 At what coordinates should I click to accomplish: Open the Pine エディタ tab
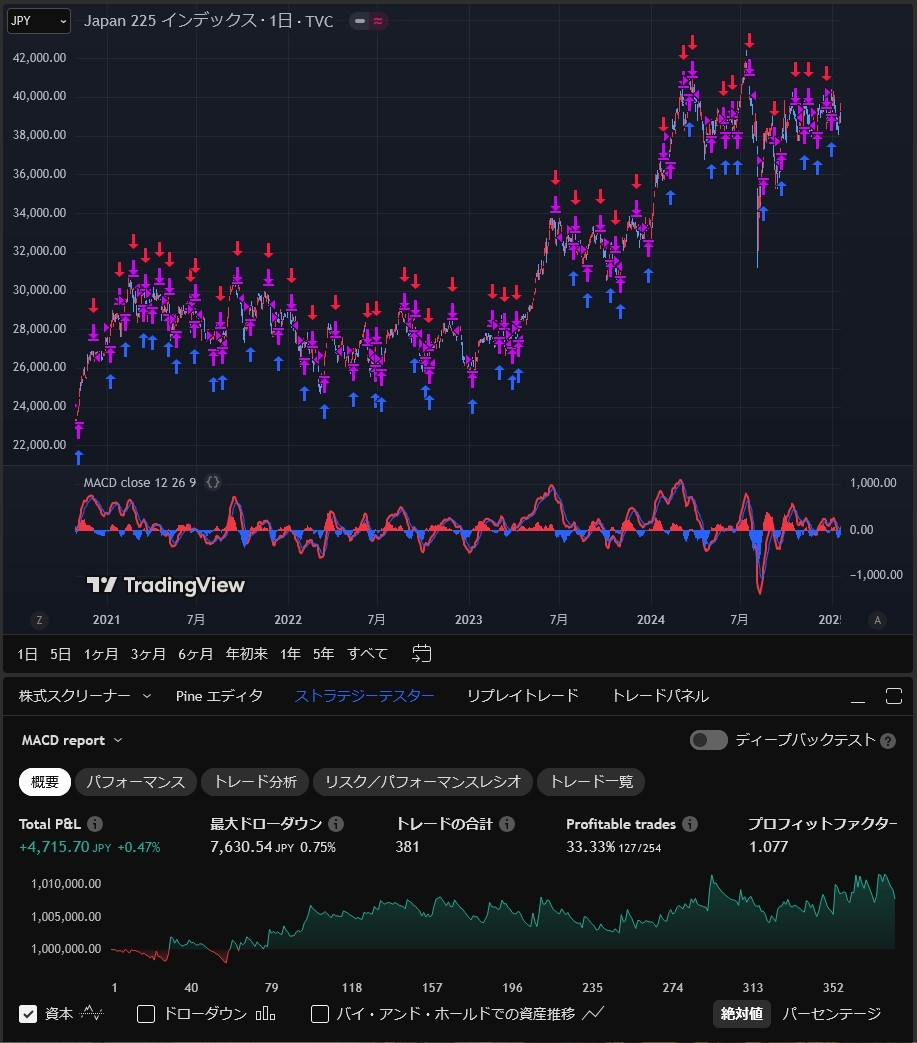tap(219, 695)
